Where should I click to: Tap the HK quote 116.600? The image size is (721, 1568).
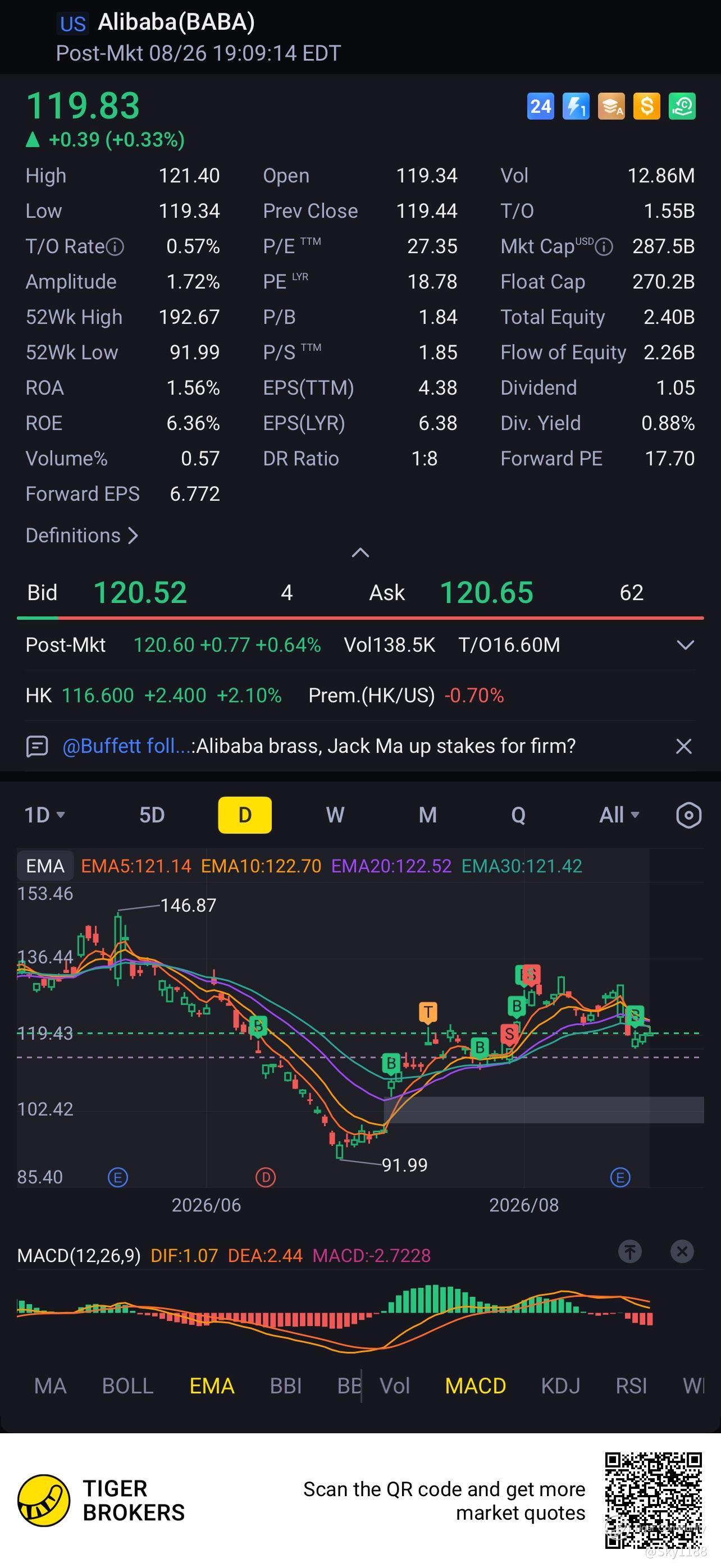pyautogui.click(x=98, y=695)
